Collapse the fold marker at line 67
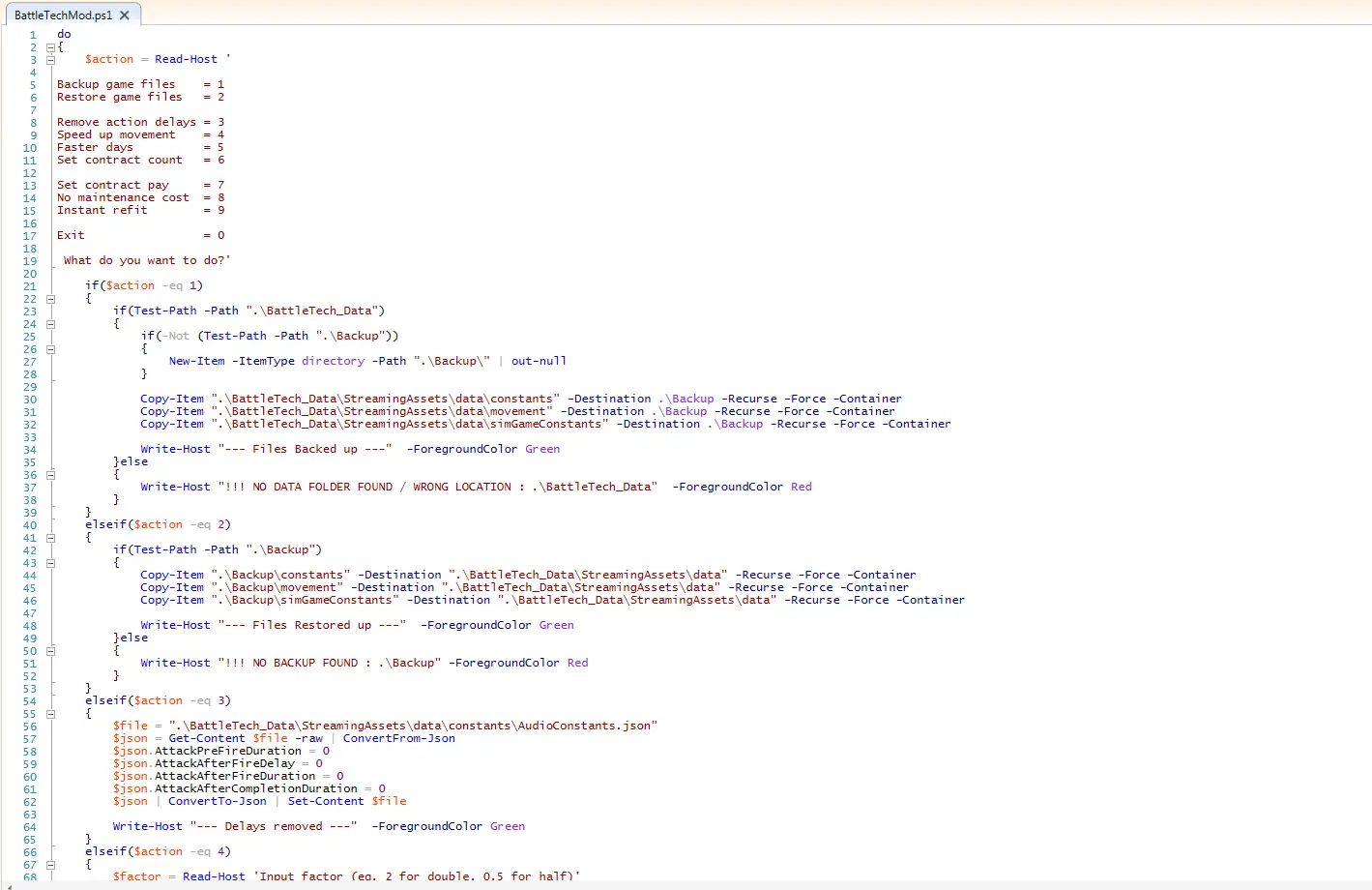The image size is (1372, 890). [50, 865]
